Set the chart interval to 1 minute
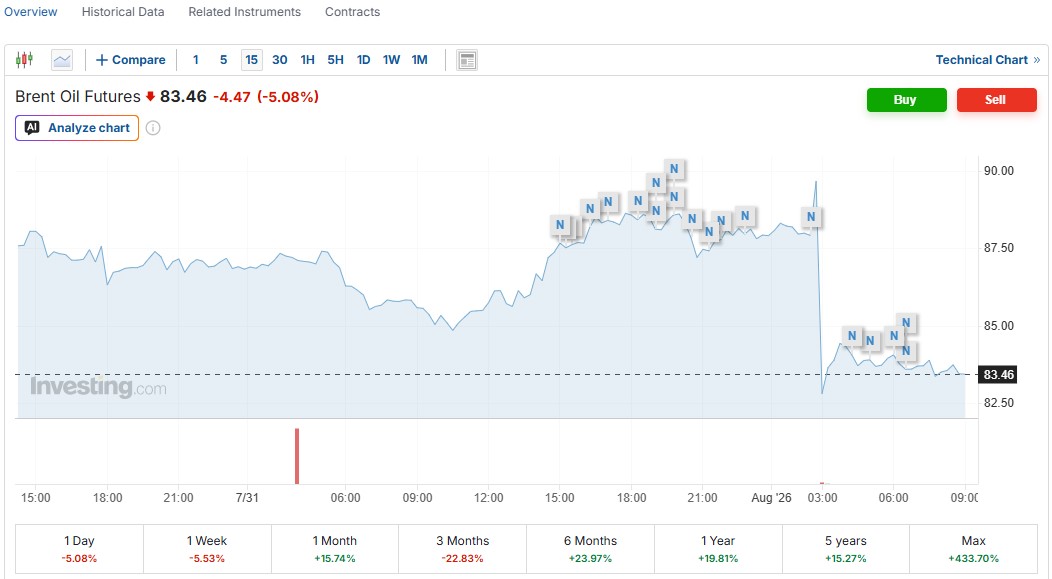The height and width of the screenshot is (579, 1052). (196, 60)
